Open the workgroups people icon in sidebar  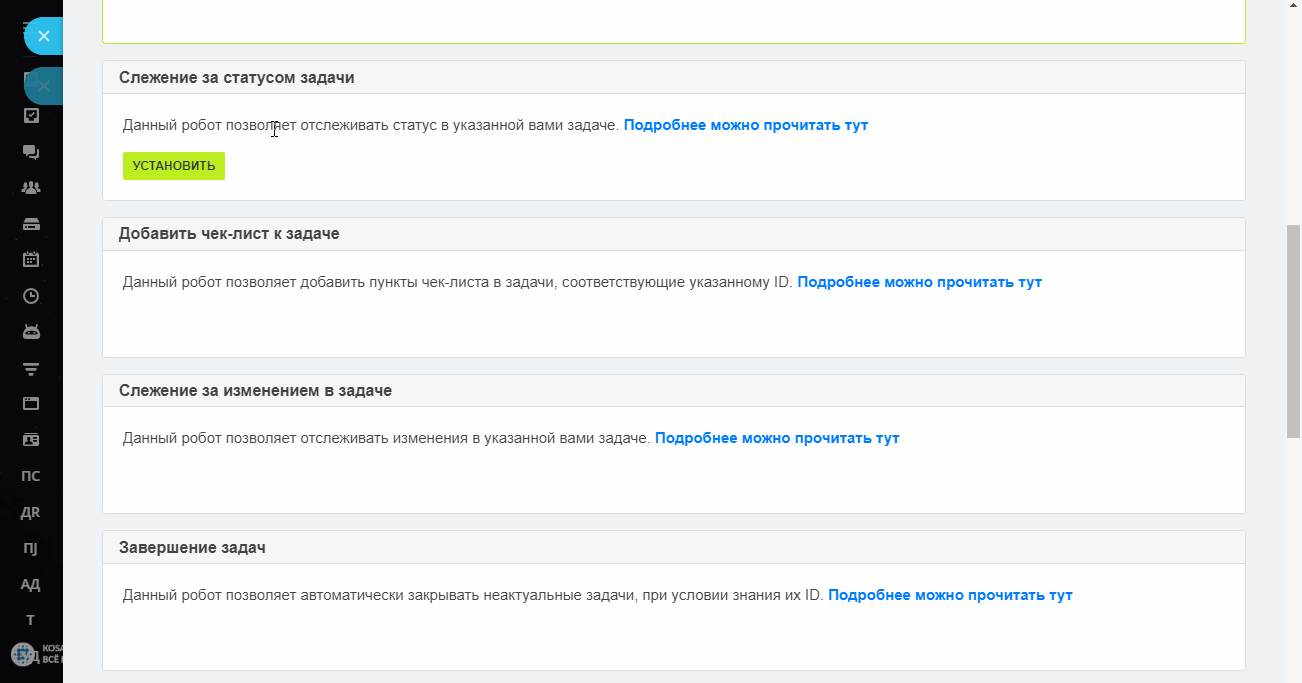click(31, 188)
